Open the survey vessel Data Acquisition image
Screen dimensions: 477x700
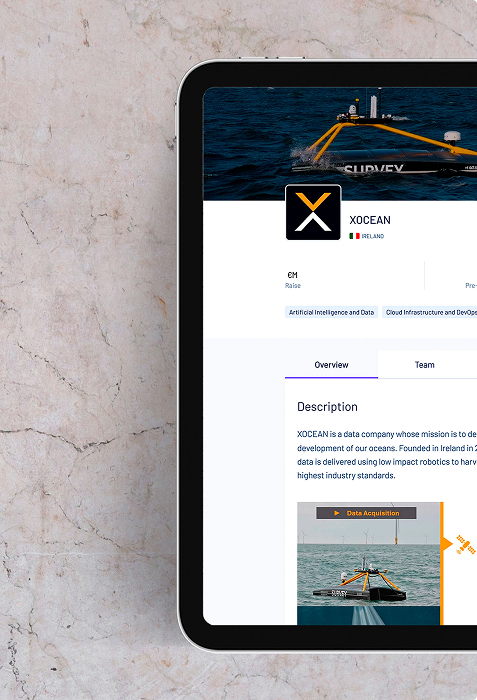pyautogui.click(x=369, y=563)
